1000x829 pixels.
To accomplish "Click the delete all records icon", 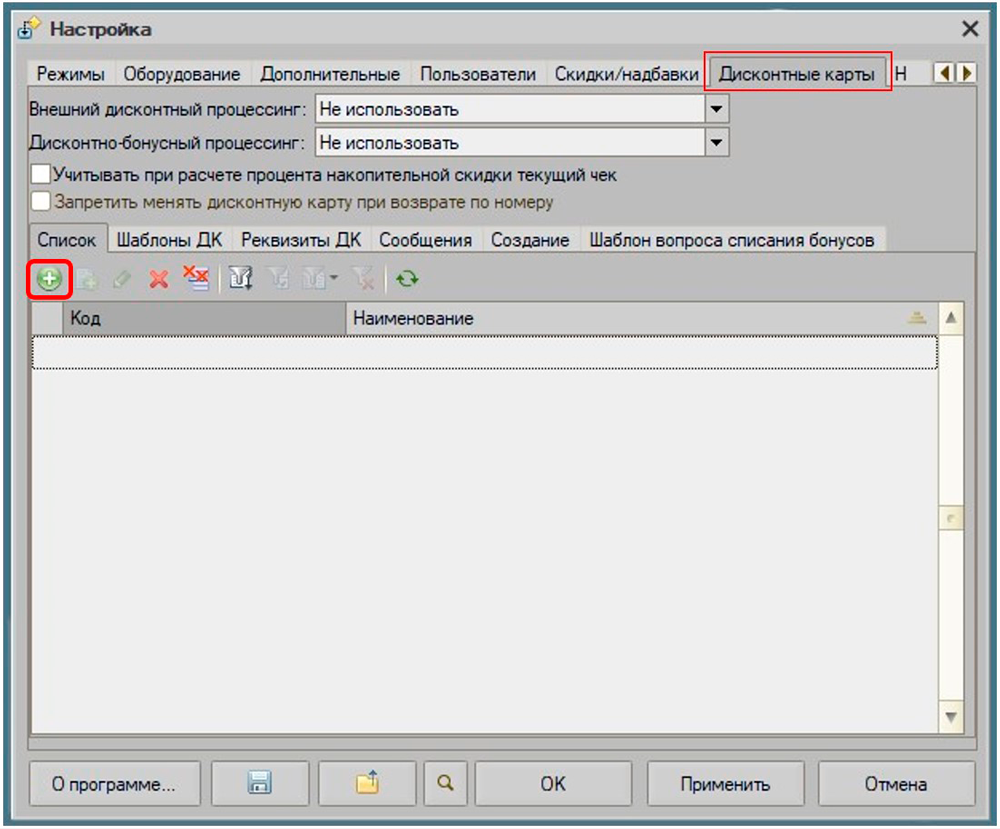I will [x=195, y=279].
